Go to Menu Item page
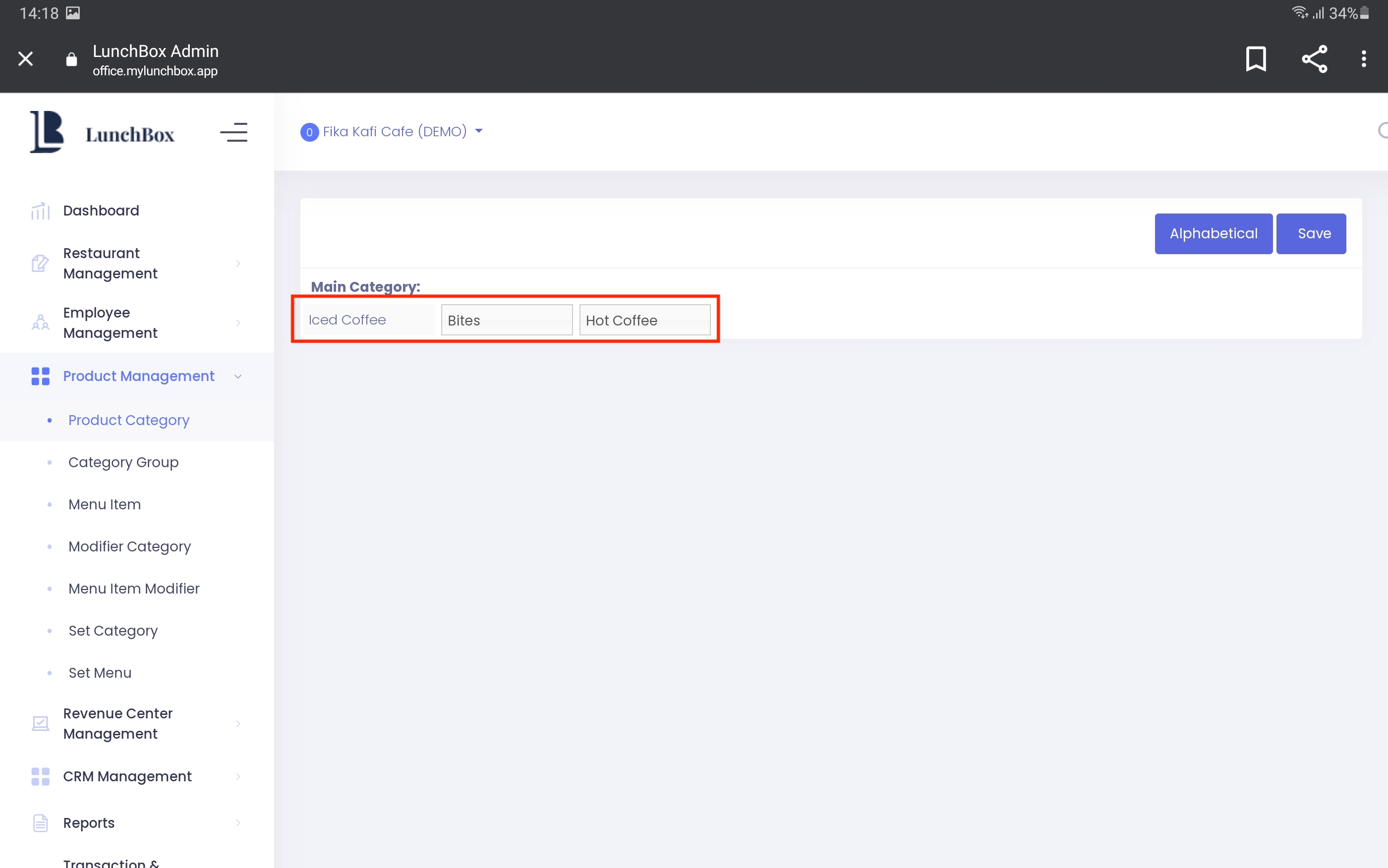This screenshot has width=1388, height=868. tap(105, 505)
